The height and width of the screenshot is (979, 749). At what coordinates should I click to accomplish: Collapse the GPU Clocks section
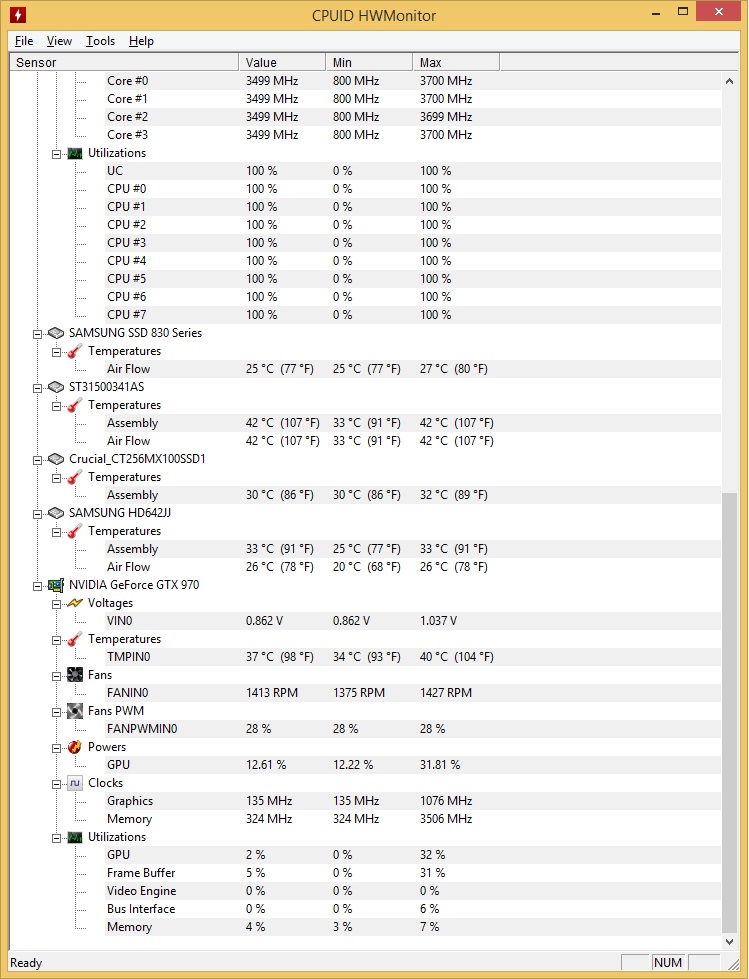coord(56,784)
